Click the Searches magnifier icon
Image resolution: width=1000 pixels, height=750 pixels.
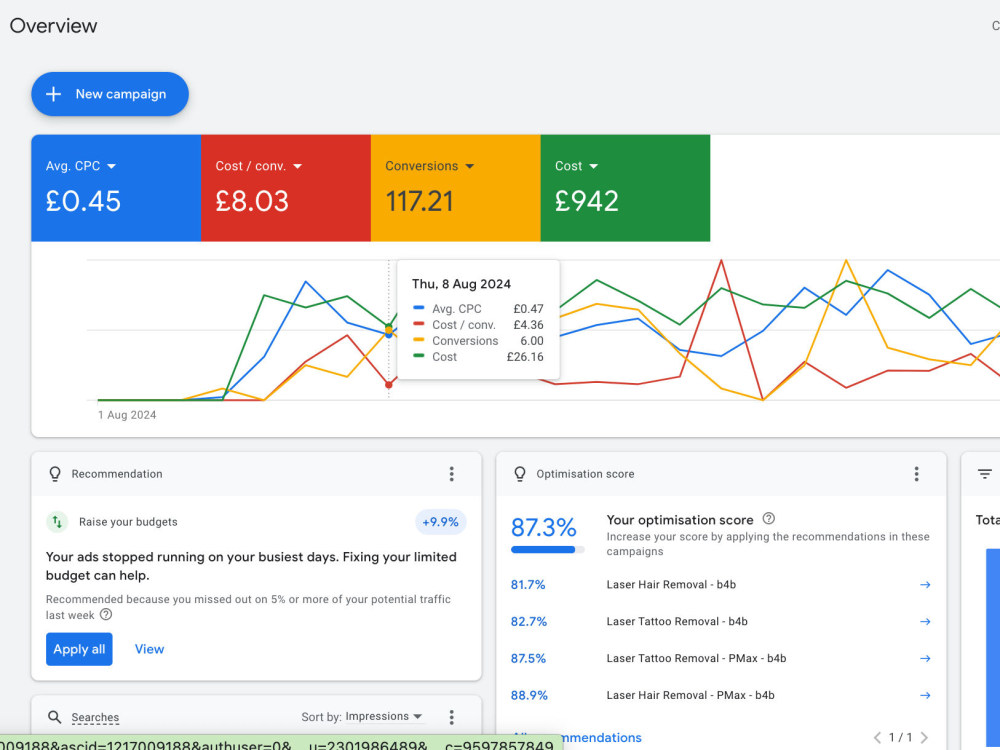point(55,717)
